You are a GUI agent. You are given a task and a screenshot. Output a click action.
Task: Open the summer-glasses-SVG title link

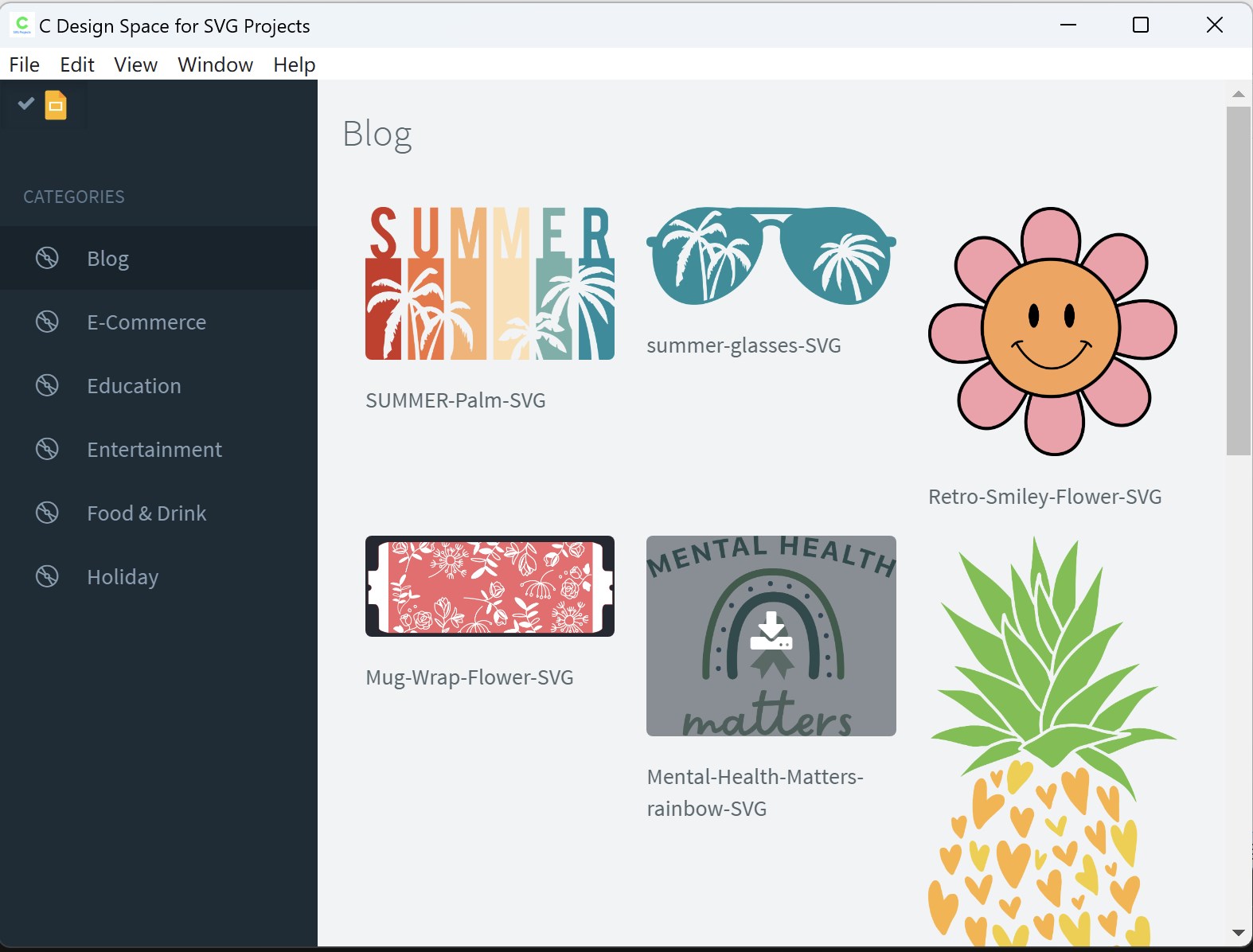click(x=744, y=345)
